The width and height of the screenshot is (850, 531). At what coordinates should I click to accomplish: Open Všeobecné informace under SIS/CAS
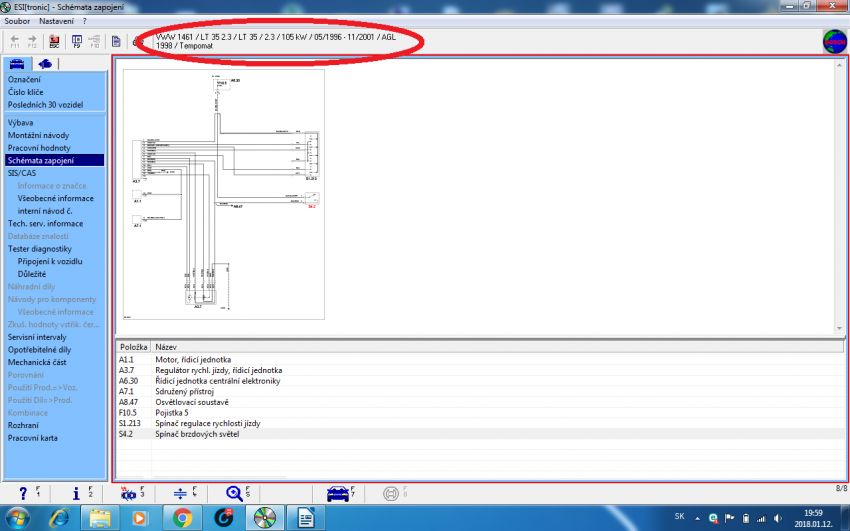pyautogui.click(x=55, y=198)
